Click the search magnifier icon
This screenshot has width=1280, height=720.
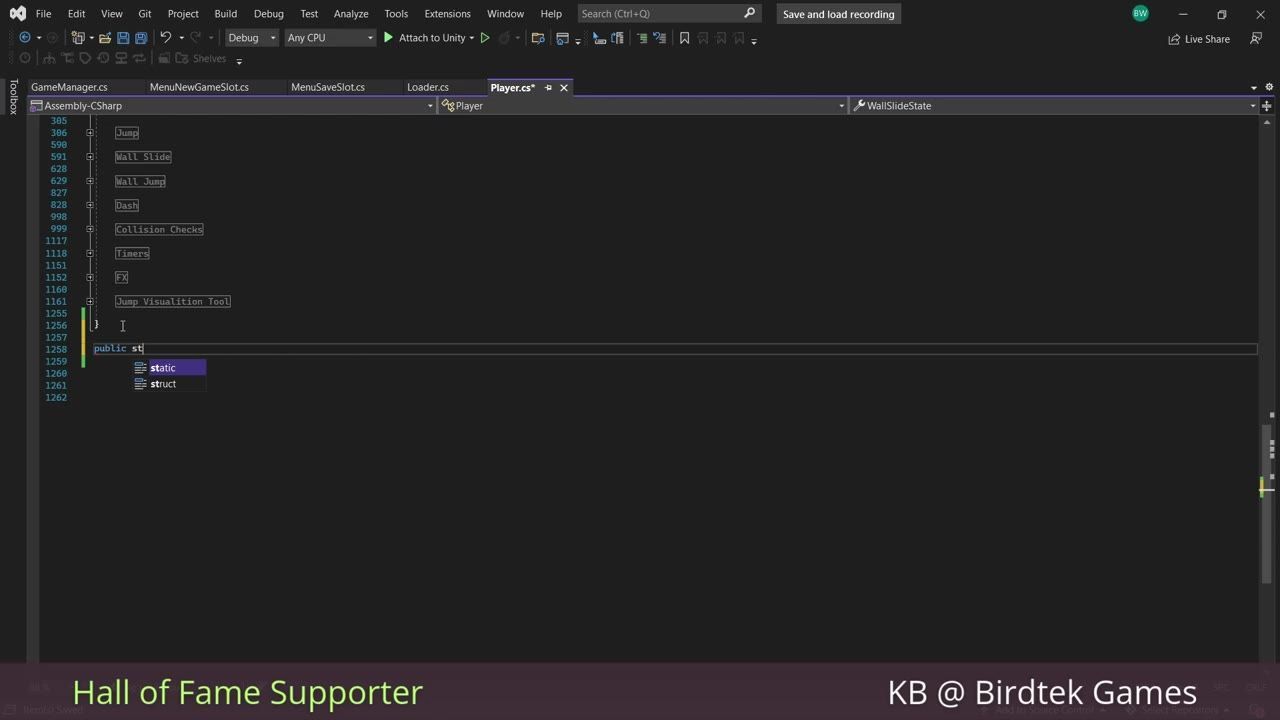click(x=750, y=13)
